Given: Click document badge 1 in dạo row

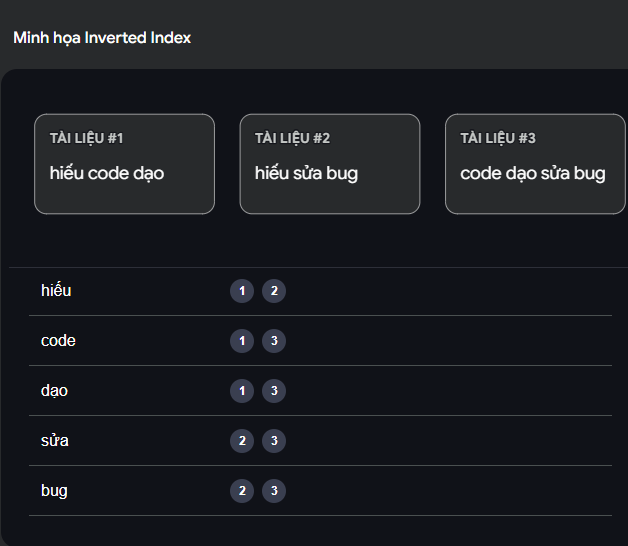Looking at the screenshot, I should (x=242, y=391).
